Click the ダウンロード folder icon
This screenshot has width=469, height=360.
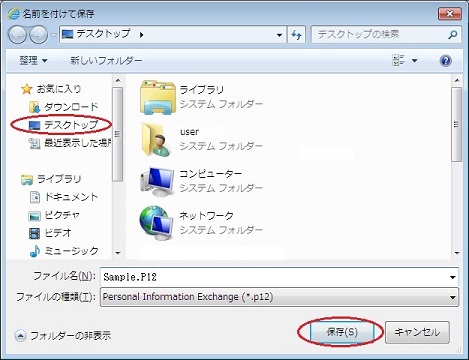pos(34,107)
